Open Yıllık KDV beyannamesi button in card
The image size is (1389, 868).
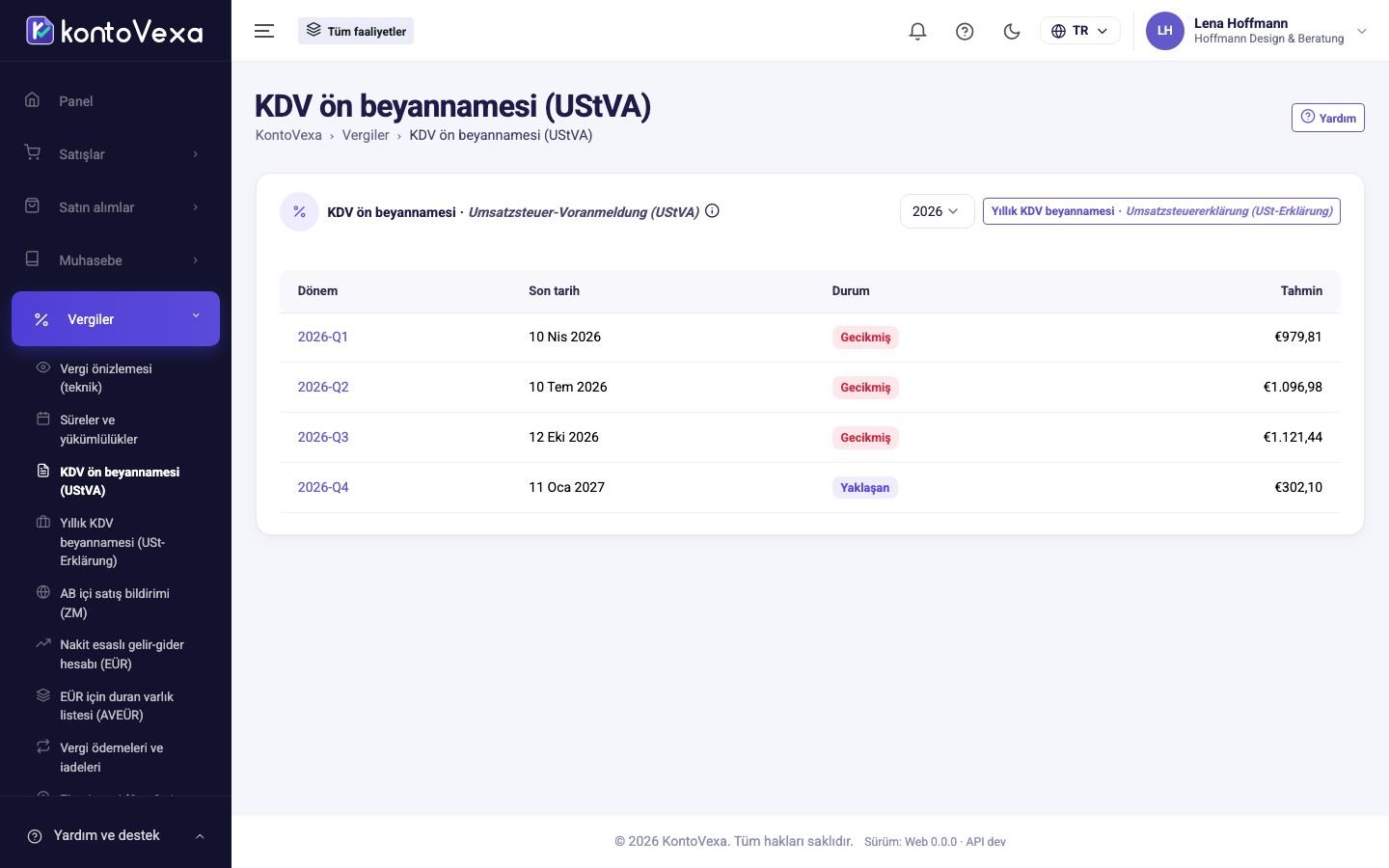[1161, 211]
